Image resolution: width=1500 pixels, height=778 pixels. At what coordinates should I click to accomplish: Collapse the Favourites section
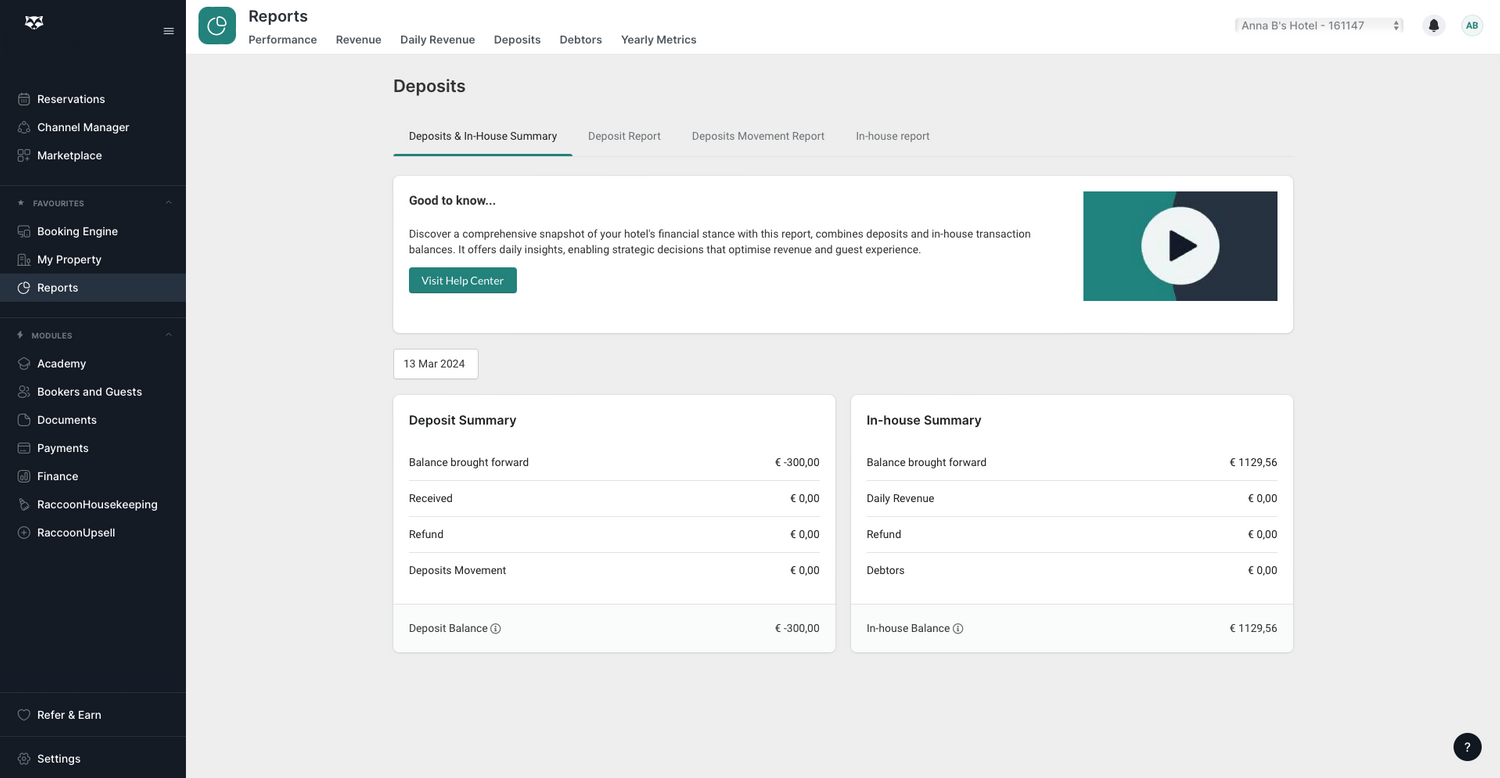[168, 203]
